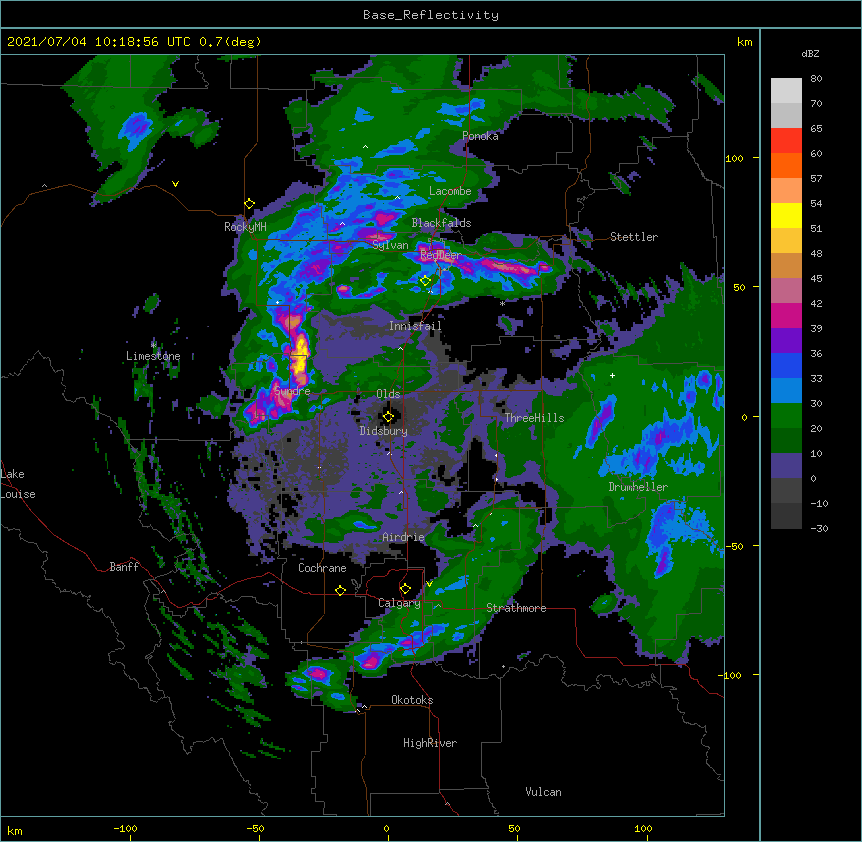Click the yellow 0 tick on vertical axis
This screenshot has width=862, height=842.
coord(744,417)
